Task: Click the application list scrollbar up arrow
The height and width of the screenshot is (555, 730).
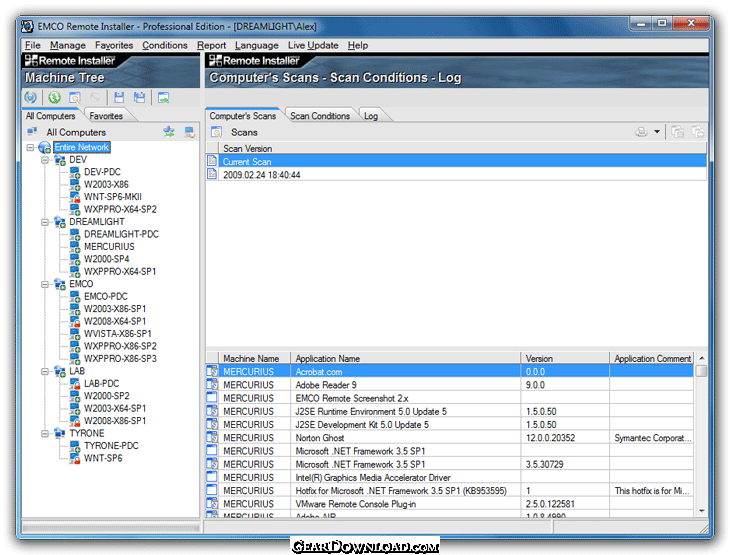Action: pyautogui.click(x=702, y=358)
